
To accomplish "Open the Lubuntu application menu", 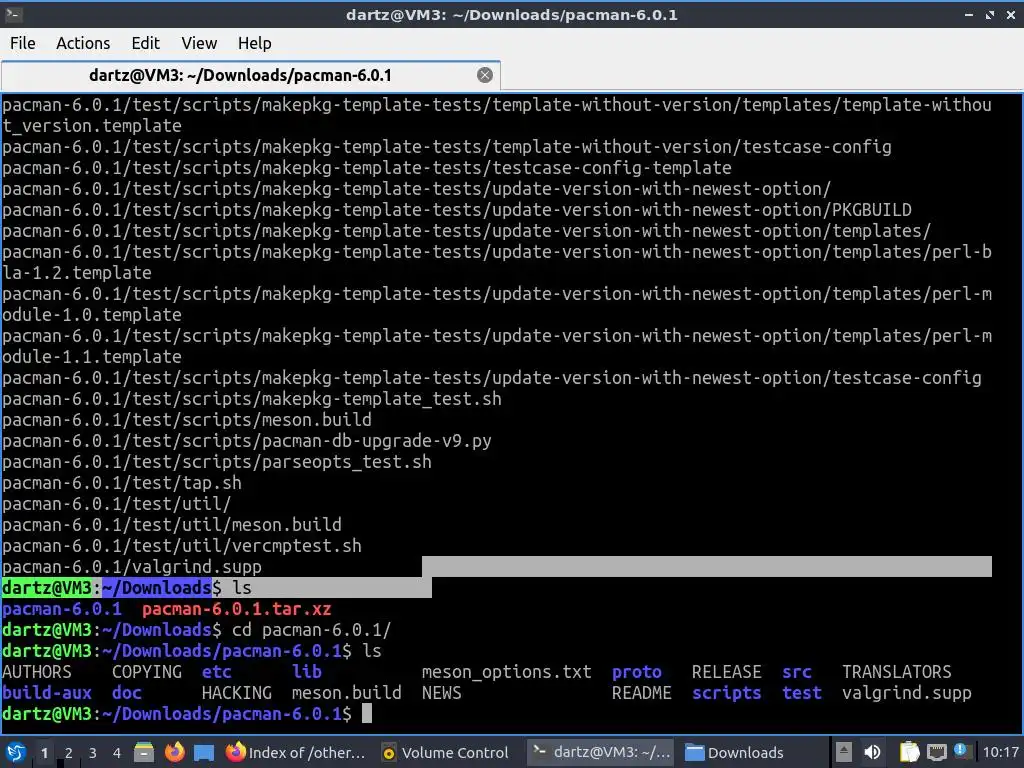I will coord(16,752).
